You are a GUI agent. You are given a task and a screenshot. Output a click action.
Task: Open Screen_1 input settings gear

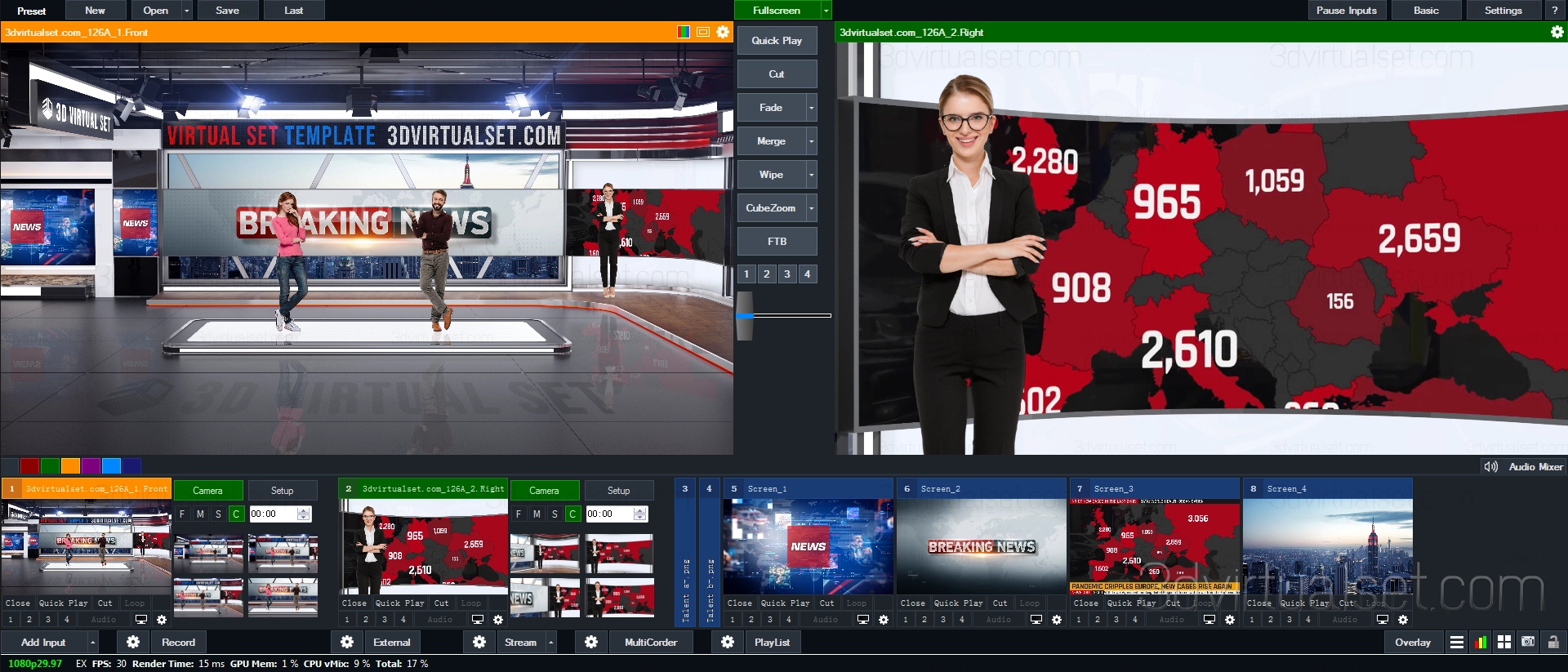pyautogui.click(x=884, y=620)
